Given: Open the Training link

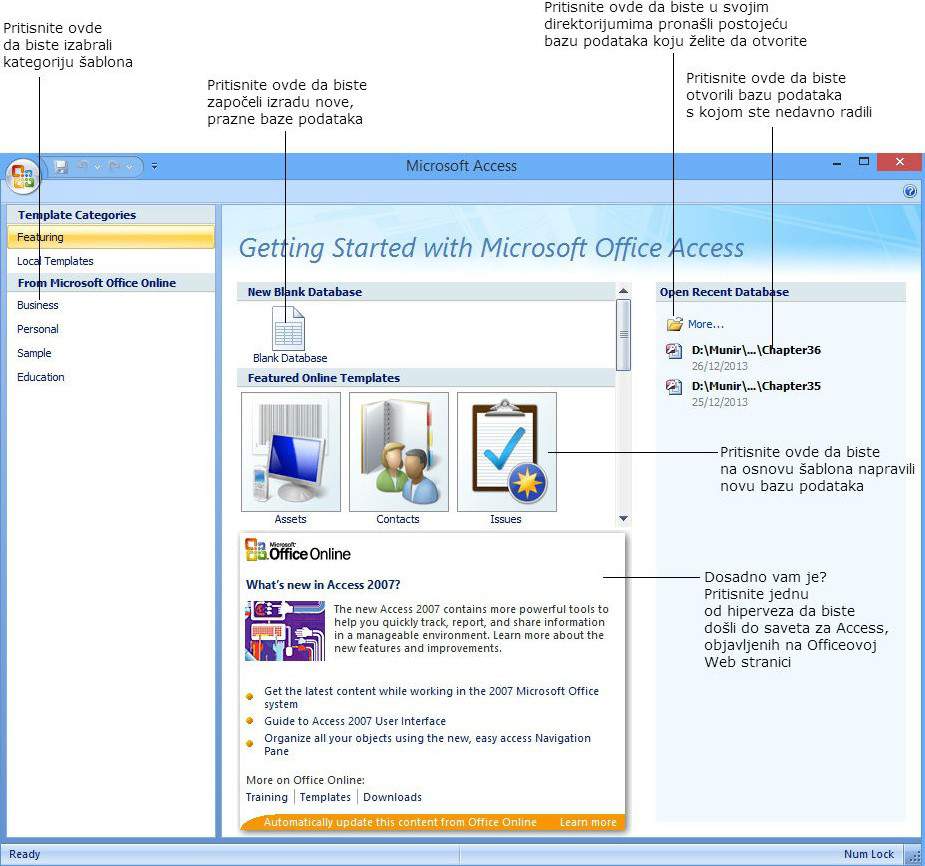Looking at the screenshot, I should (x=267, y=797).
